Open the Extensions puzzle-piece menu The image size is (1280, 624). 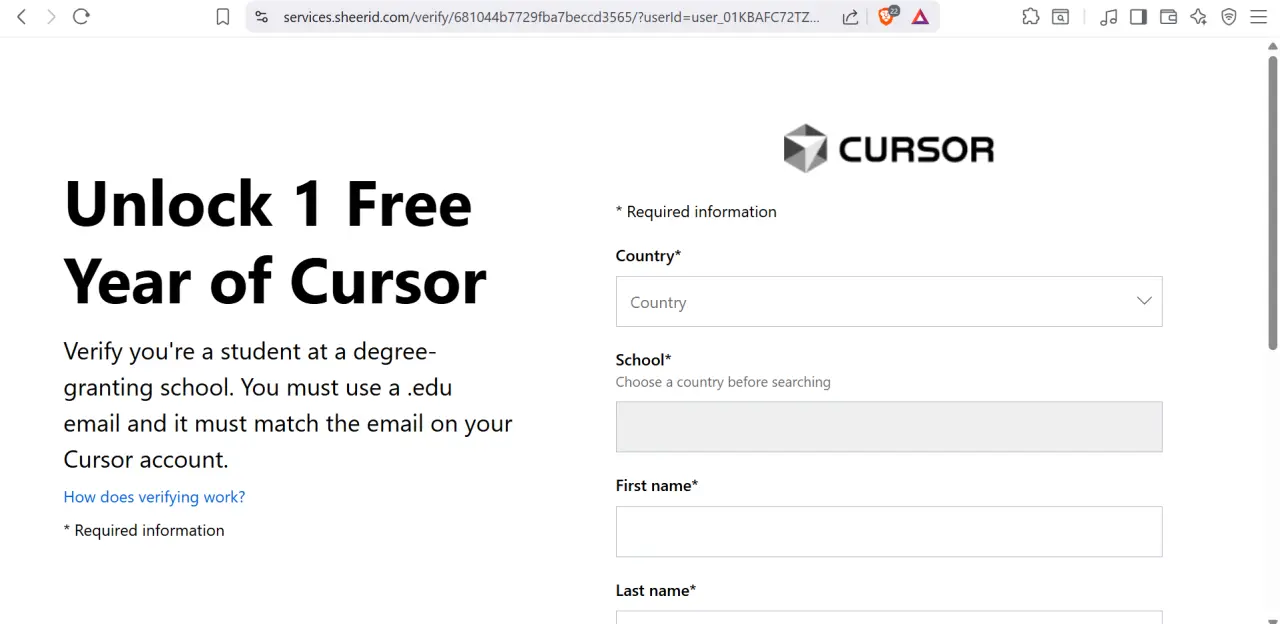click(1031, 17)
